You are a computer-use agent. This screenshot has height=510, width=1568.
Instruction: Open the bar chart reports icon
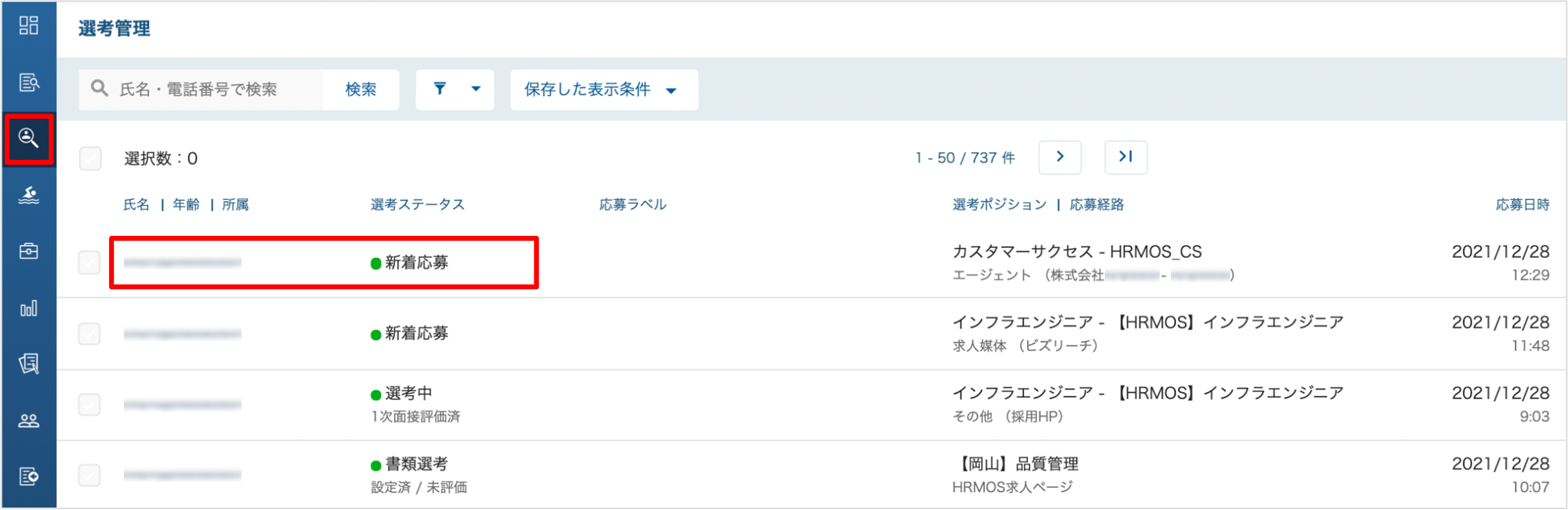(28, 308)
